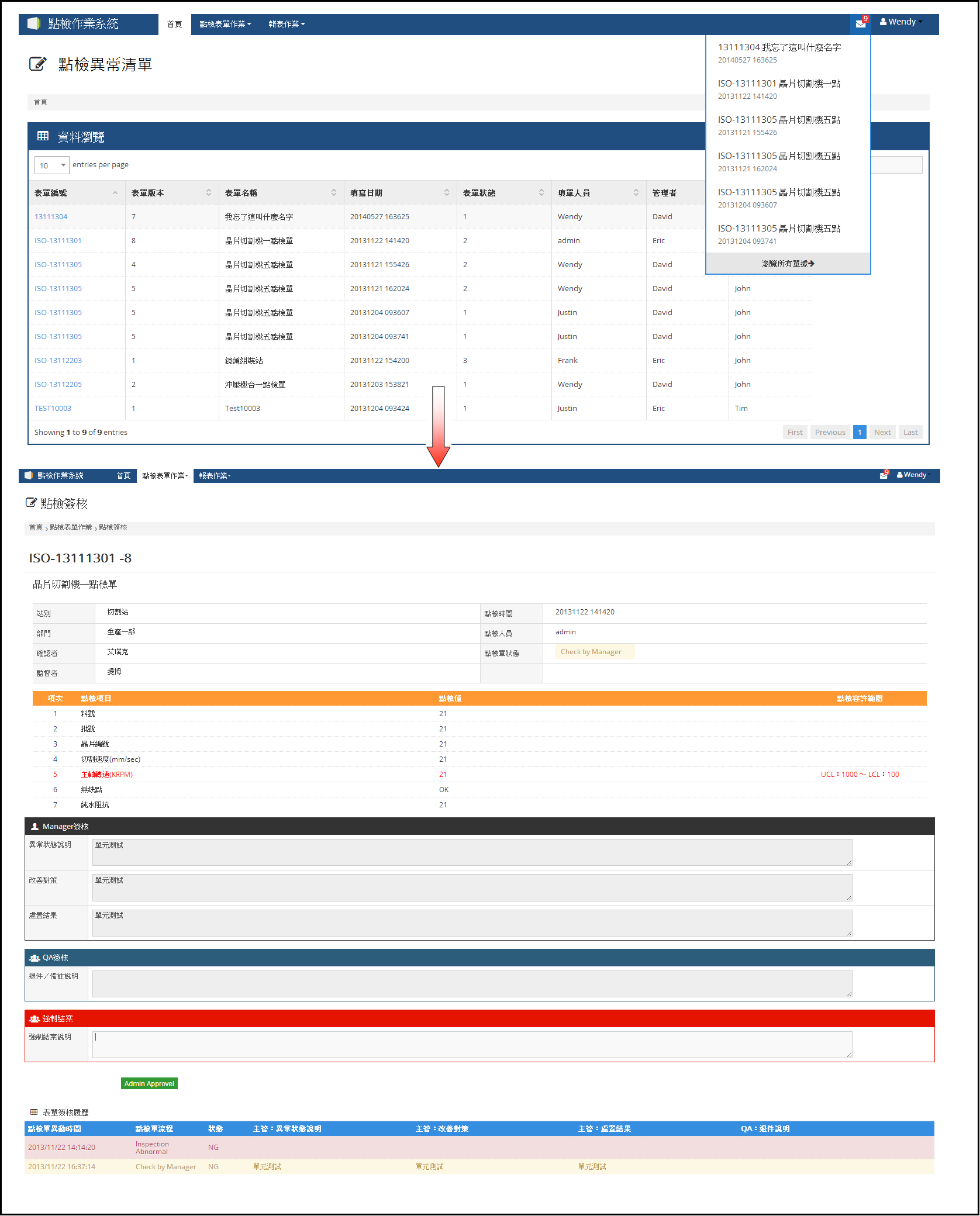Screen dimensions: 980x1216
Task: Open the top Wendy user dropdown
Action: click(901, 22)
